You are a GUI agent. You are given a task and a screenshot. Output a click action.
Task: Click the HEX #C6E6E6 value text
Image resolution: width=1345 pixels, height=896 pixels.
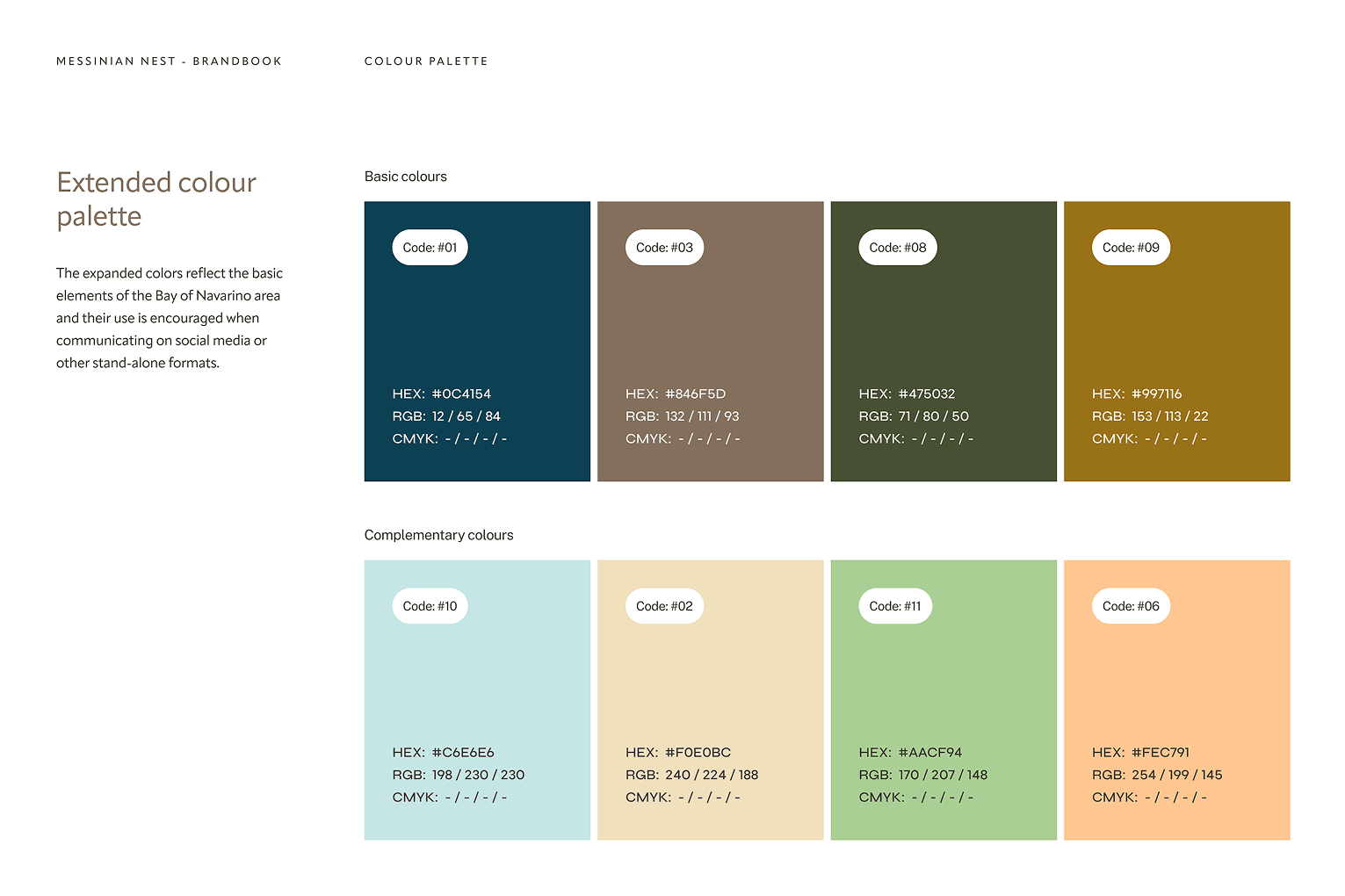click(x=443, y=752)
